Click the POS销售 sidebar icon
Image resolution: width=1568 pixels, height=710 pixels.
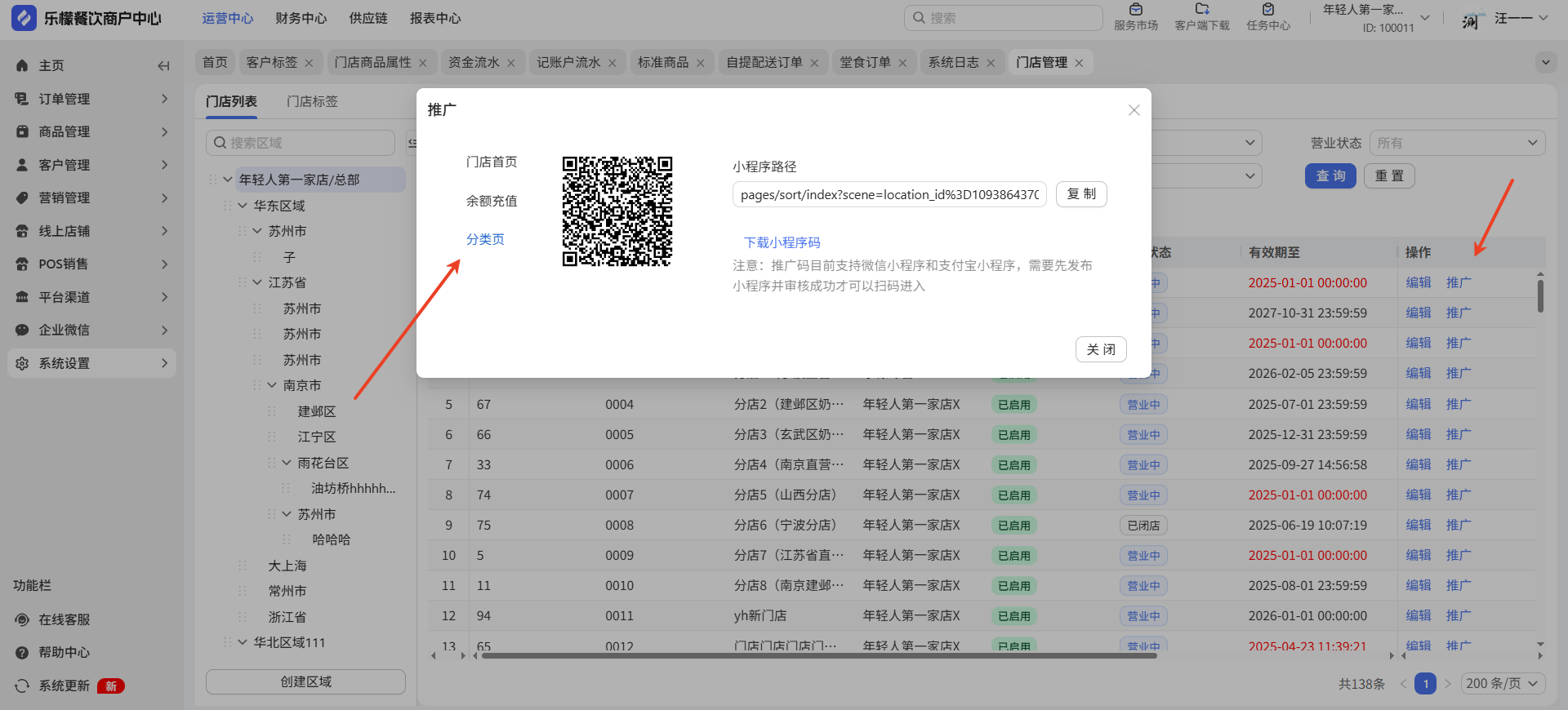[x=22, y=264]
